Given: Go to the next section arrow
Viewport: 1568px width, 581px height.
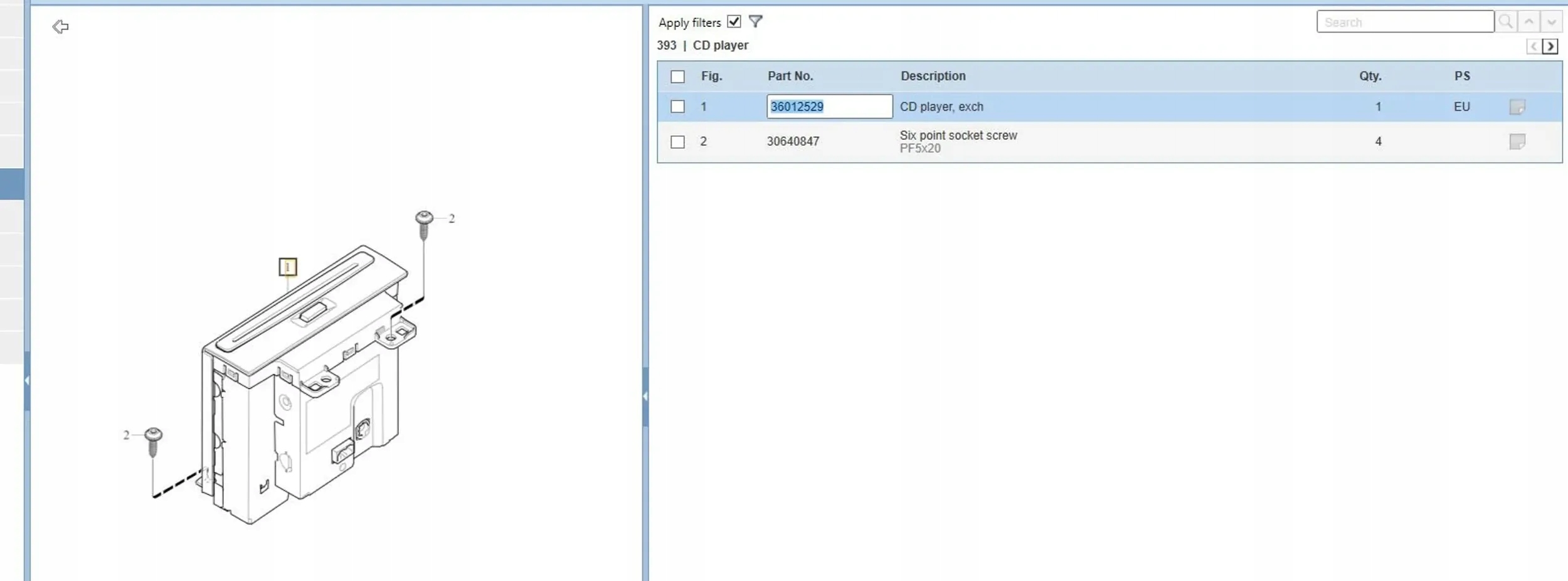Looking at the screenshot, I should (1550, 46).
